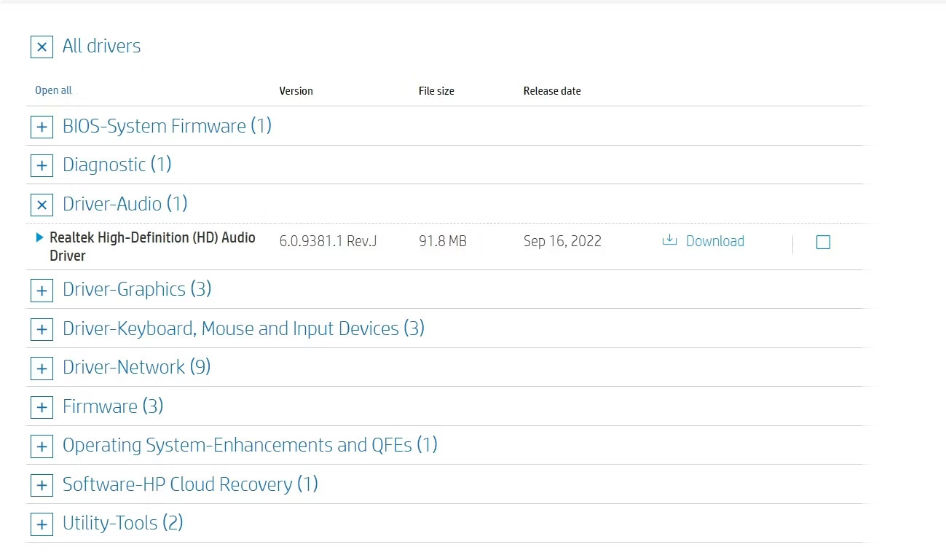Expand BIOS-System Firmware plus icon
Screen dimensions: 946x557
[41, 127]
